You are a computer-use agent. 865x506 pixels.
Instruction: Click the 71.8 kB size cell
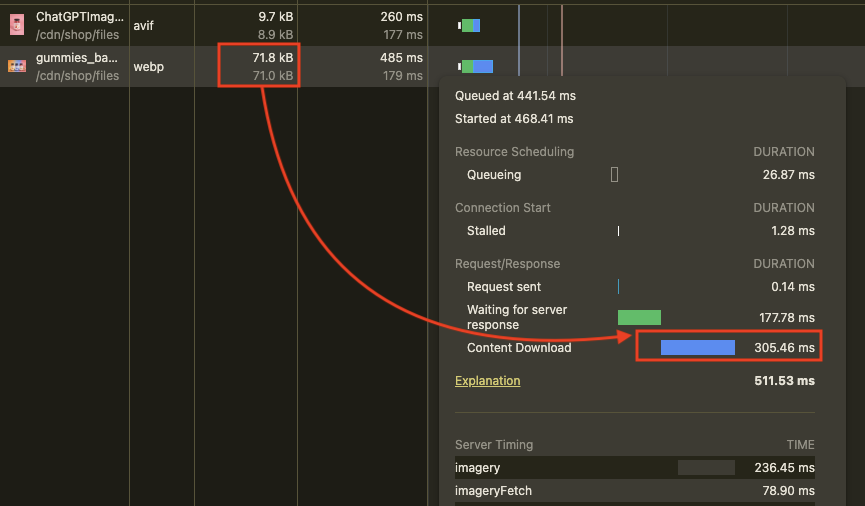pos(272,59)
